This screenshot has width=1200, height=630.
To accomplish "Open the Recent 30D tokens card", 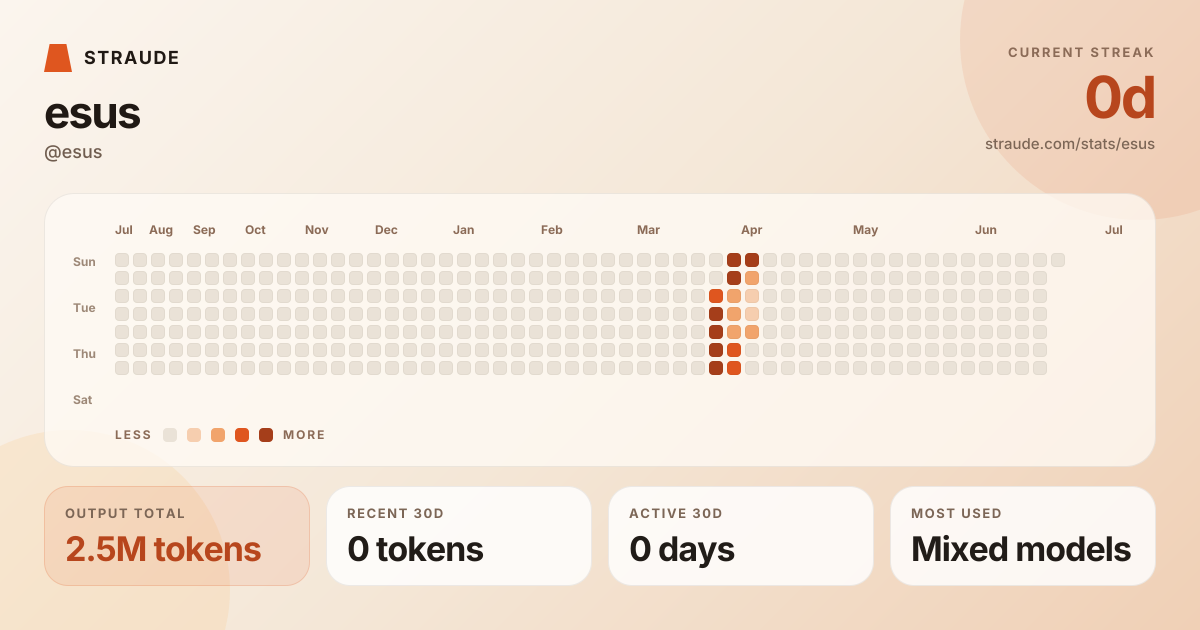I will [x=459, y=536].
